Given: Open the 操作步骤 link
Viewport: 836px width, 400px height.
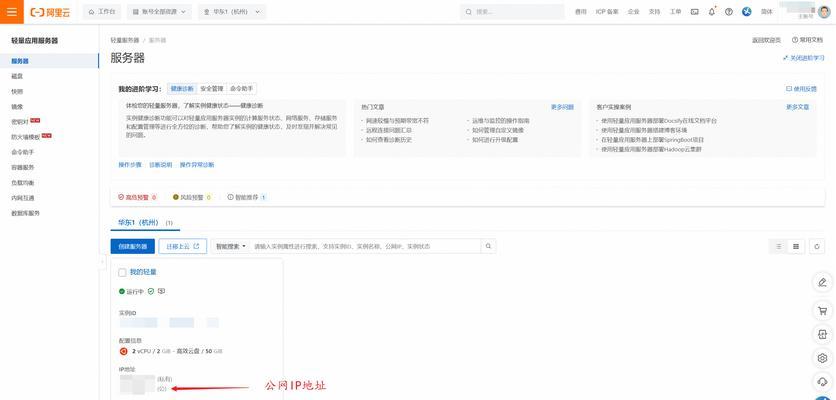Looking at the screenshot, I should (x=130, y=165).
